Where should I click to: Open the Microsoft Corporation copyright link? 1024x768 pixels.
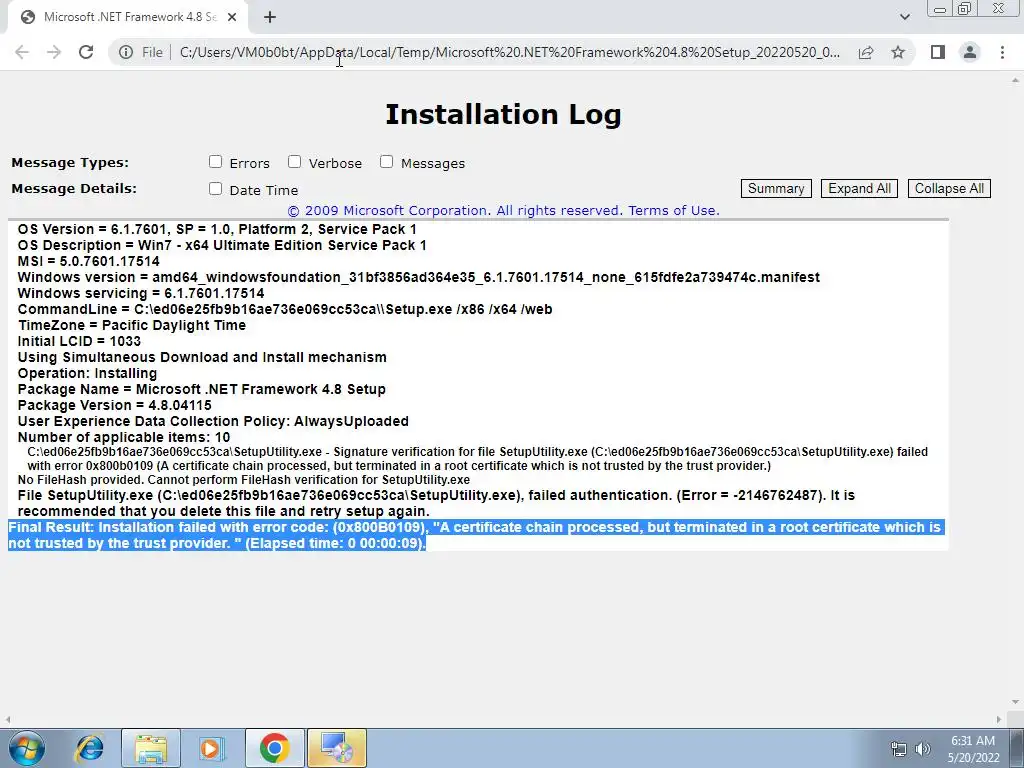pos(503,210)
